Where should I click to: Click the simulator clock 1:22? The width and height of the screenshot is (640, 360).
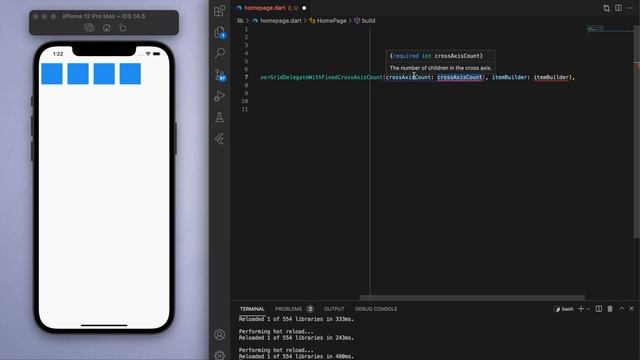pos(58,54)
